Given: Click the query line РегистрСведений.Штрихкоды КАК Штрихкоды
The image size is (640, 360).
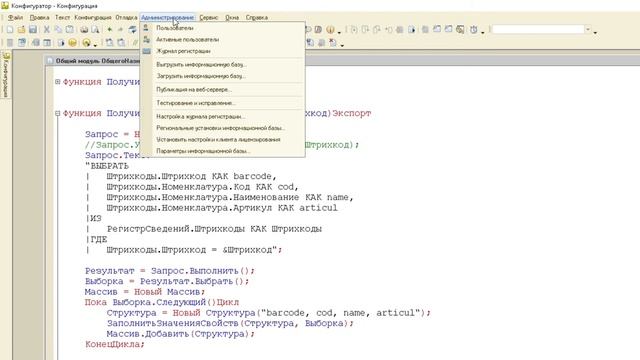Looking at the screenshot, I should tap(214, 229).
